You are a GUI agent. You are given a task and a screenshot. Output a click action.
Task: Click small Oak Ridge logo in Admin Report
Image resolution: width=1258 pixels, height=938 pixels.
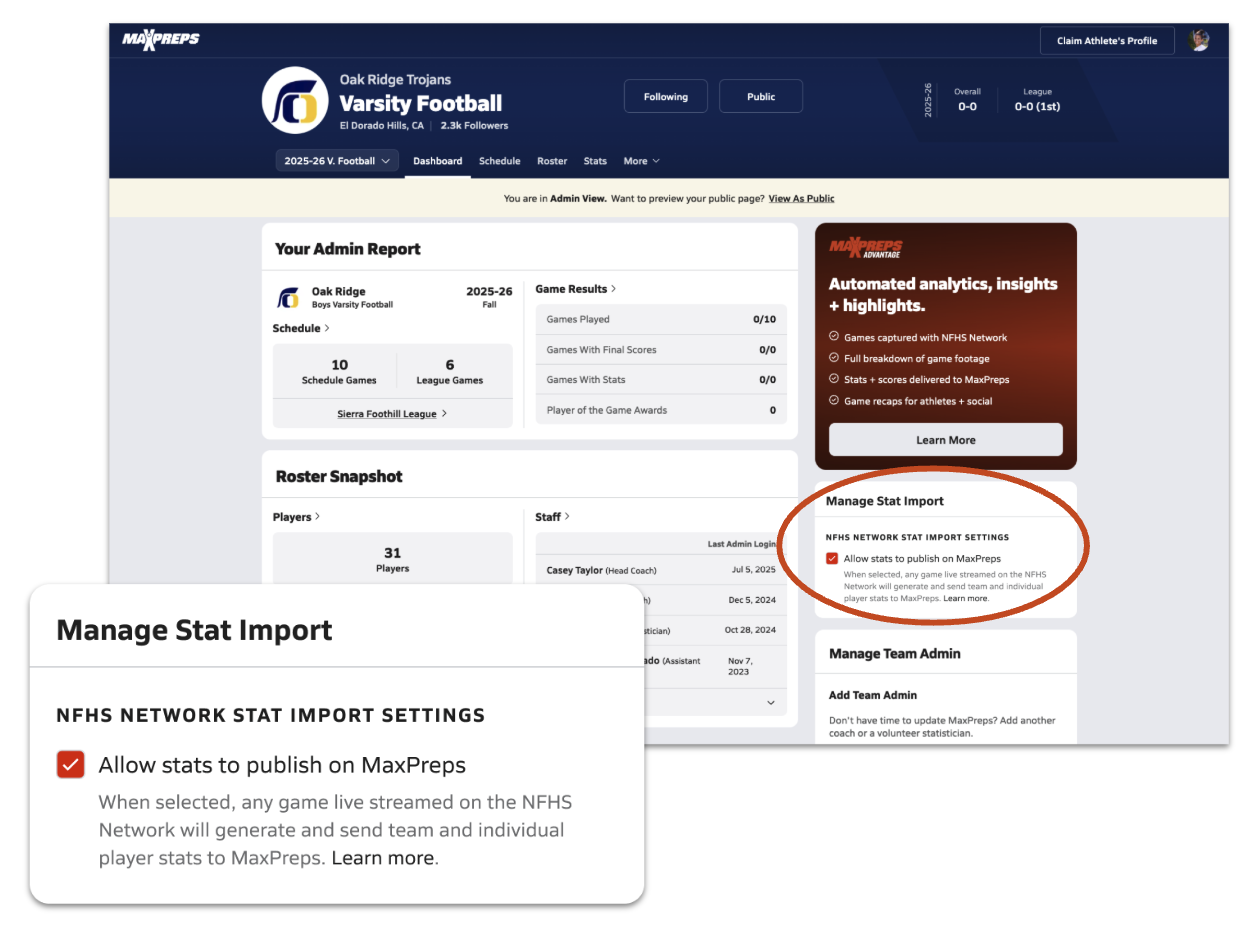(288, 298)
